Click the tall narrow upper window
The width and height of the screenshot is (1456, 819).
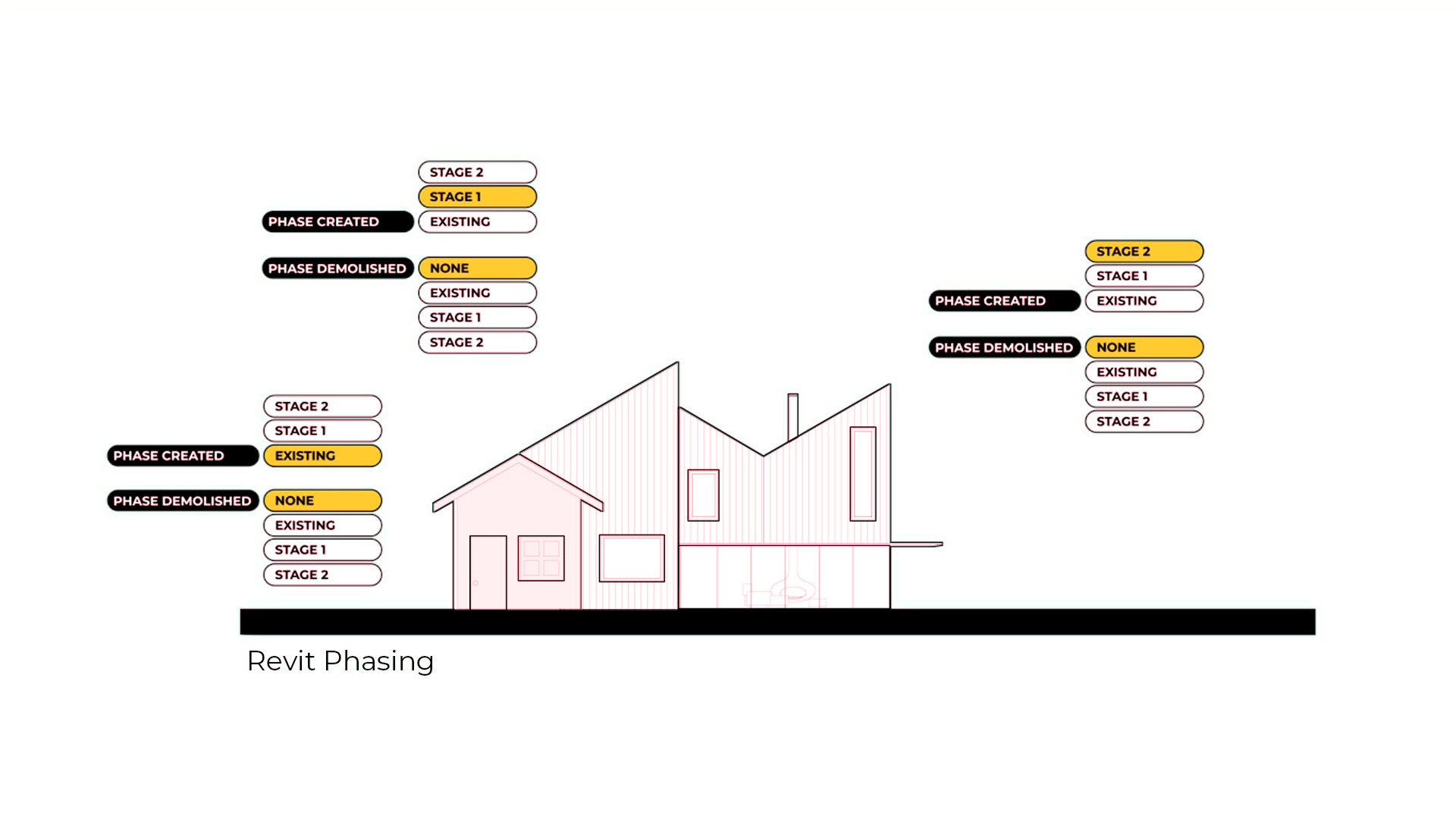click(x=863, y=474)
